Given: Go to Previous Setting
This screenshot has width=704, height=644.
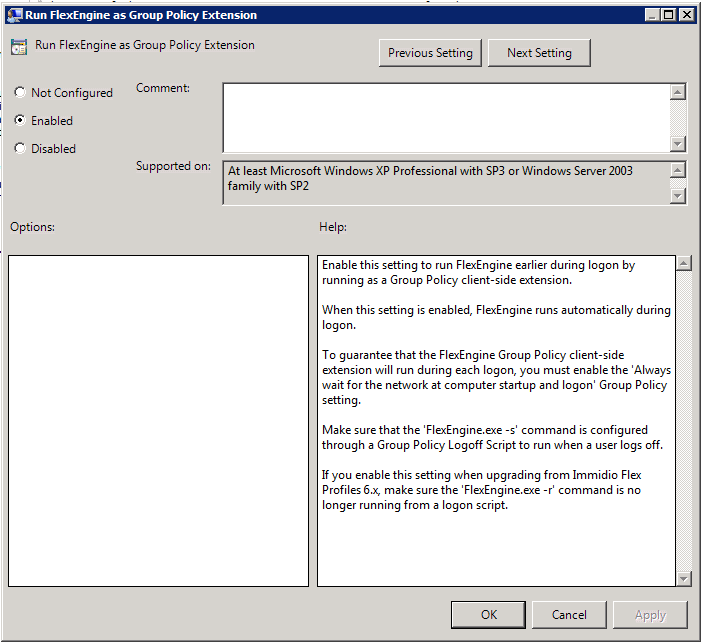Looking at the screenshot, I should 431,53.
